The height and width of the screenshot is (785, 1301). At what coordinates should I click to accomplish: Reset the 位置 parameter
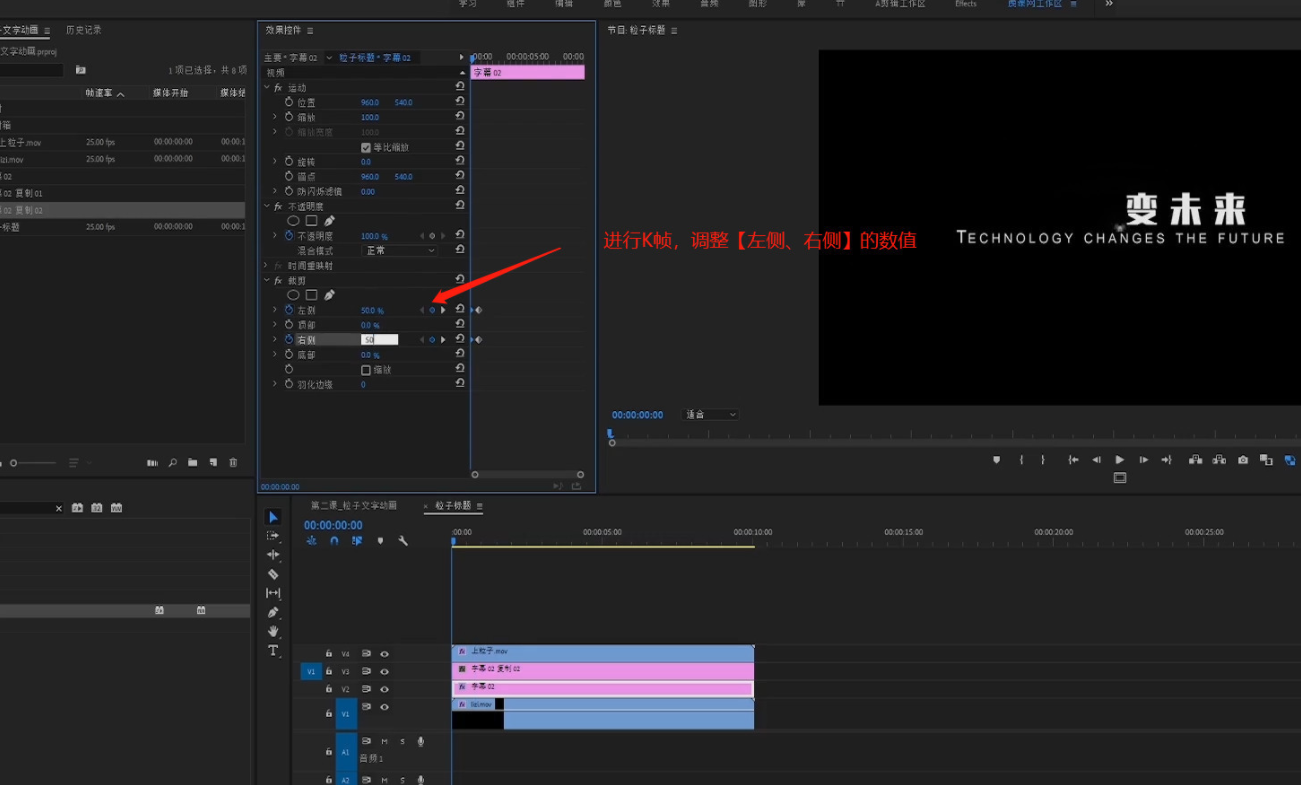[x=460, y=102]
